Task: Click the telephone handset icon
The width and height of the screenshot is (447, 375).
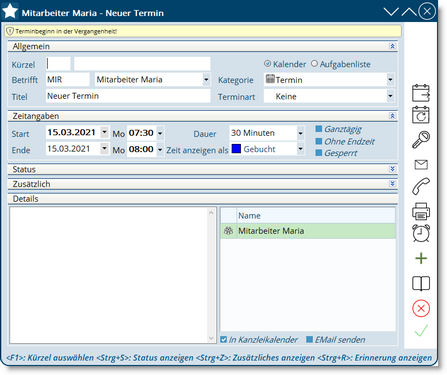Action: coord(421,186)
